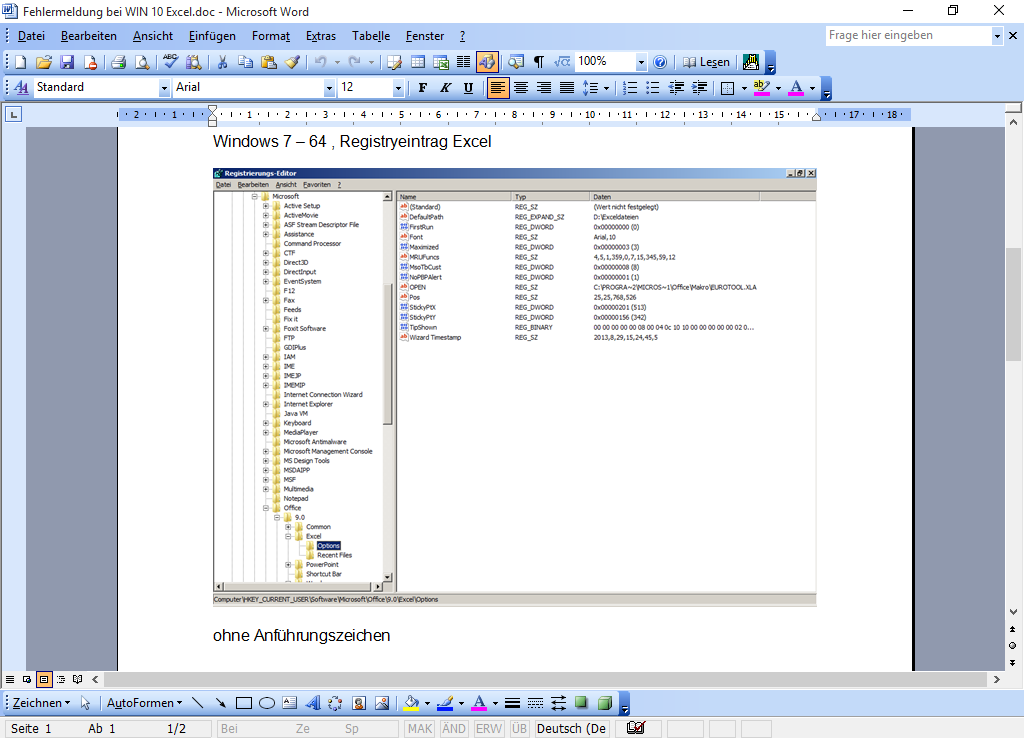Open the Bearbeiten menu
This screenshot has width=1024, height=738.
(x=89, y=36)
